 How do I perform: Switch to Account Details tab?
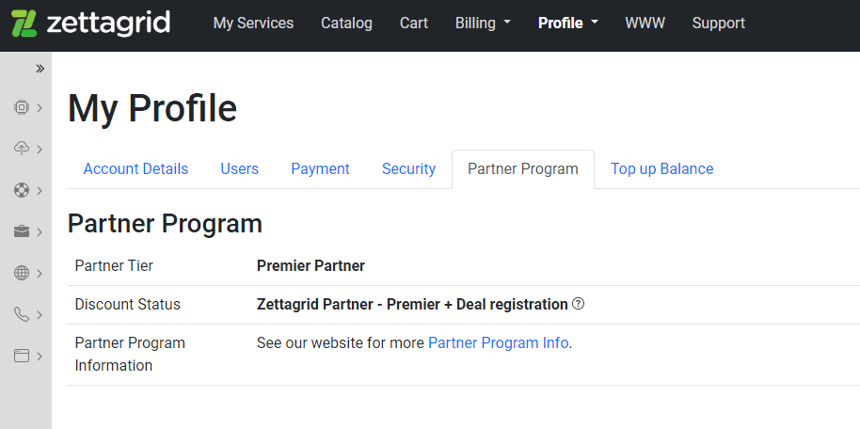click(x=135, y=169)
